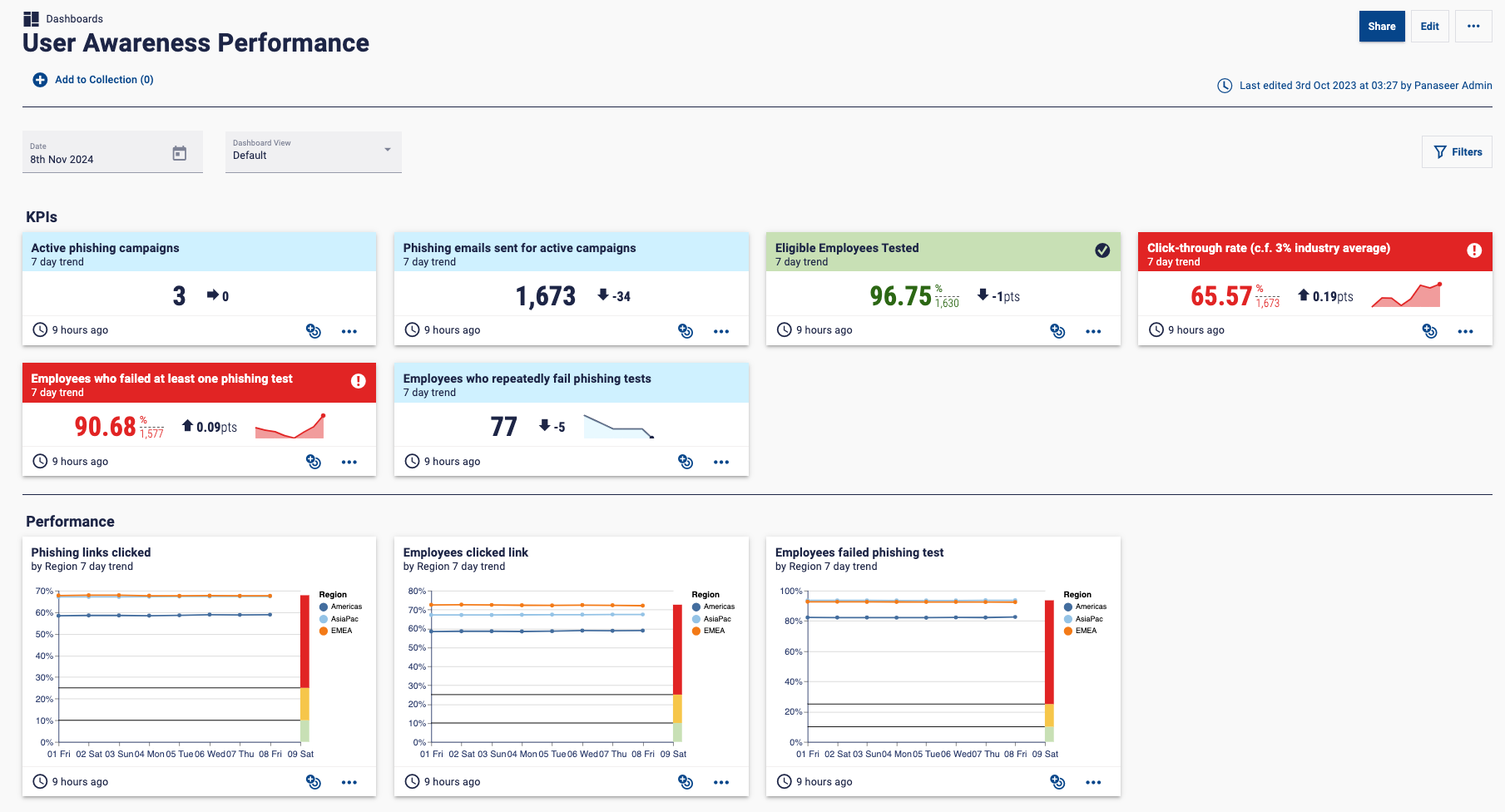Click link icon on Eligible Employees Tested card
Image resolution: width=1505 pixels, height=812 pixels.
[x=1057, y=331]
